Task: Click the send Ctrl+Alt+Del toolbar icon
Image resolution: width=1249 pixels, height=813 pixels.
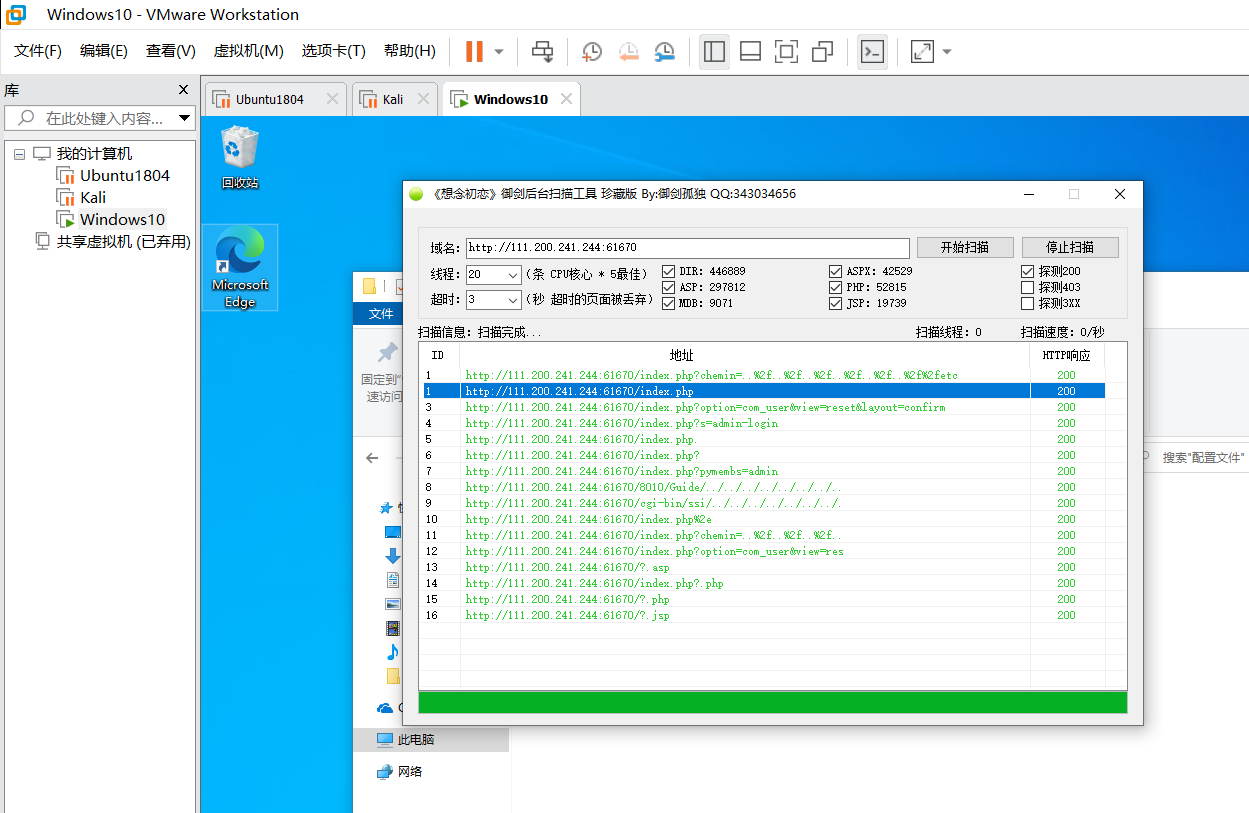Action: [542, 51]
